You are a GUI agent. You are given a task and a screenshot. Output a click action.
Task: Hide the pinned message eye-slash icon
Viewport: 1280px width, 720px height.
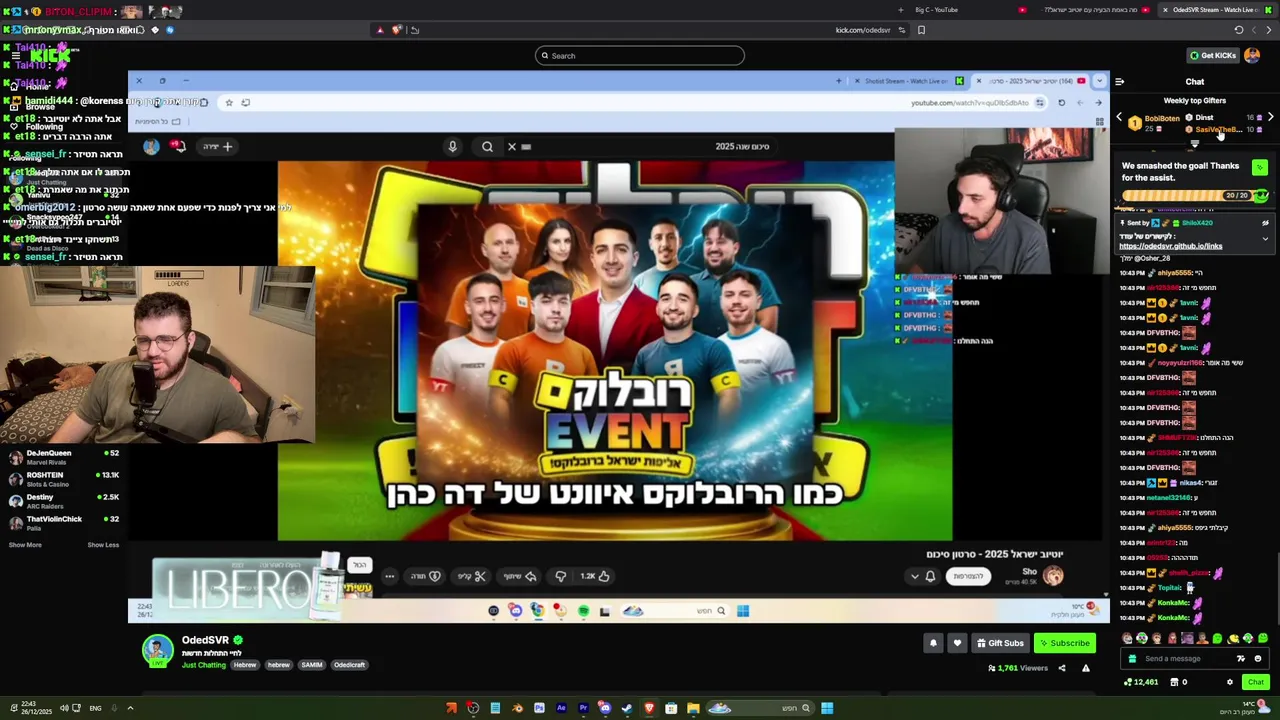1265,223
